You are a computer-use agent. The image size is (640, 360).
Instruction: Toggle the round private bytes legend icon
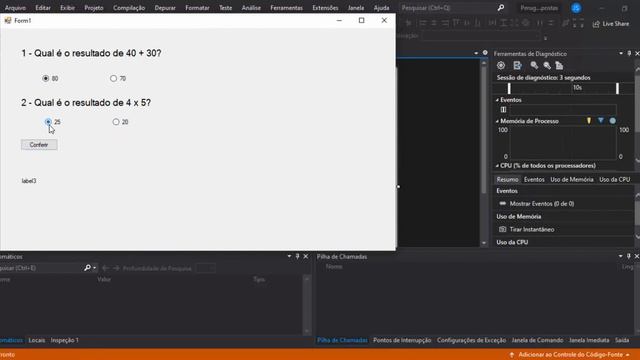click(x=613, y=121)
